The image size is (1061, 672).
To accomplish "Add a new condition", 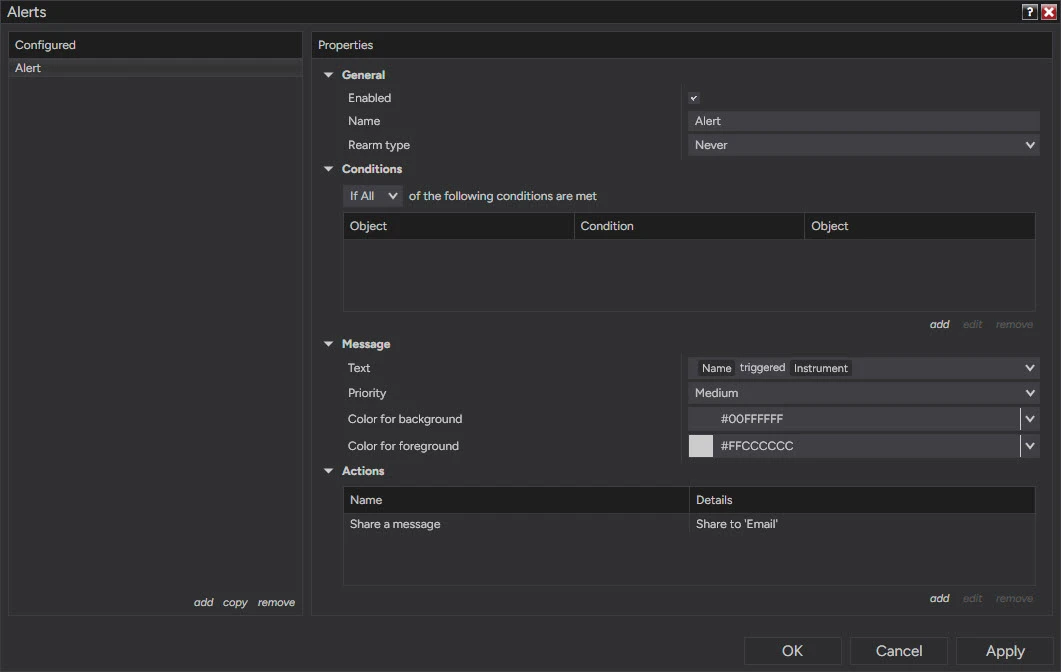I will 939,324.
